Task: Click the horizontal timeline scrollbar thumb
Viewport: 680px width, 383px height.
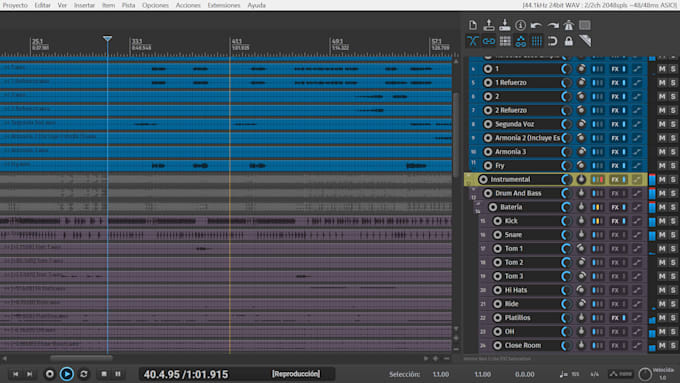Action: 81,358
